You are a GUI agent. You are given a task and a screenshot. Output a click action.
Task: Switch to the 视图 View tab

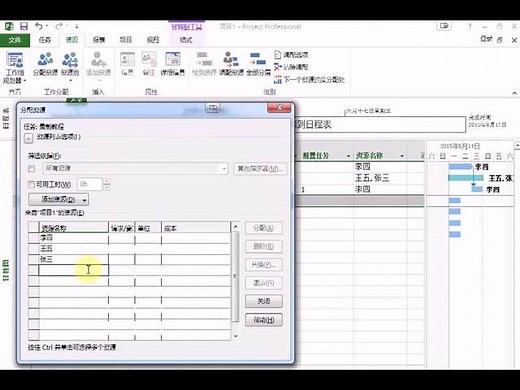point(153,40)
